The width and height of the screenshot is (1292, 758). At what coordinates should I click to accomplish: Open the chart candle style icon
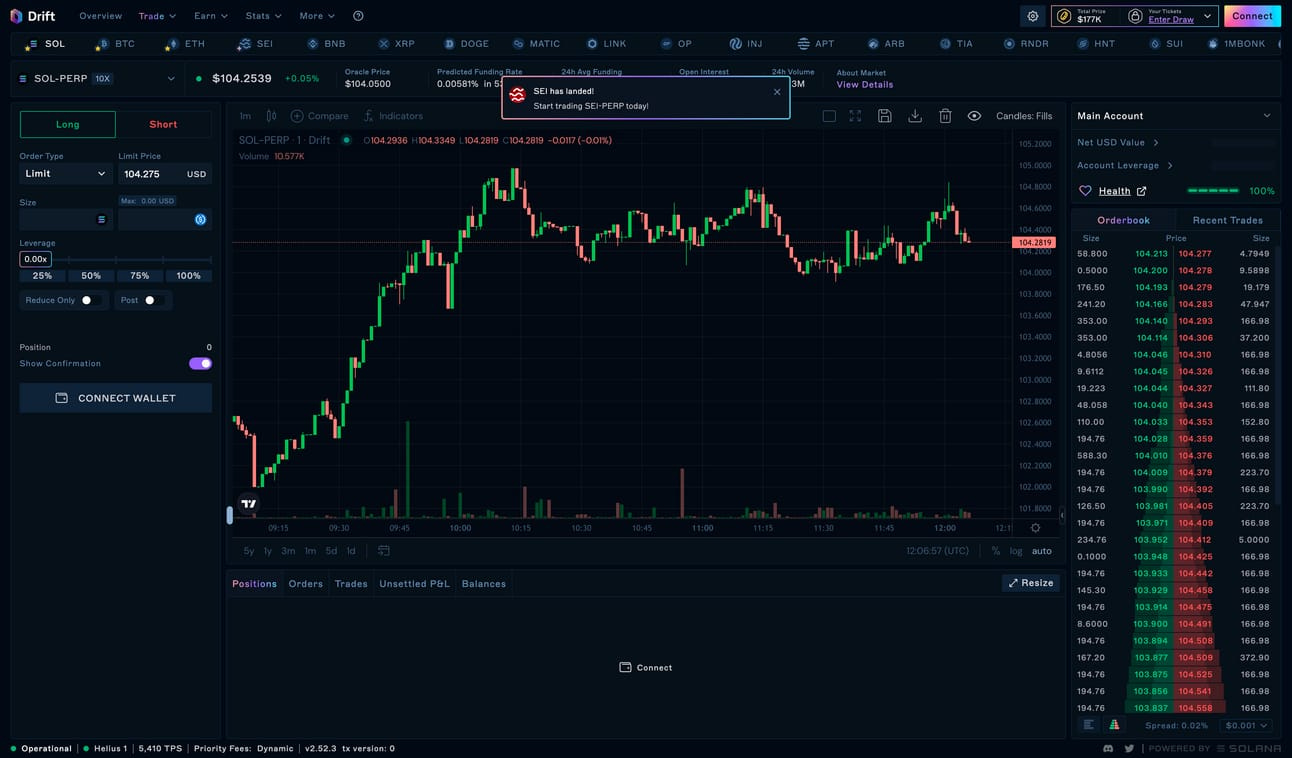(x=271, y=116)
